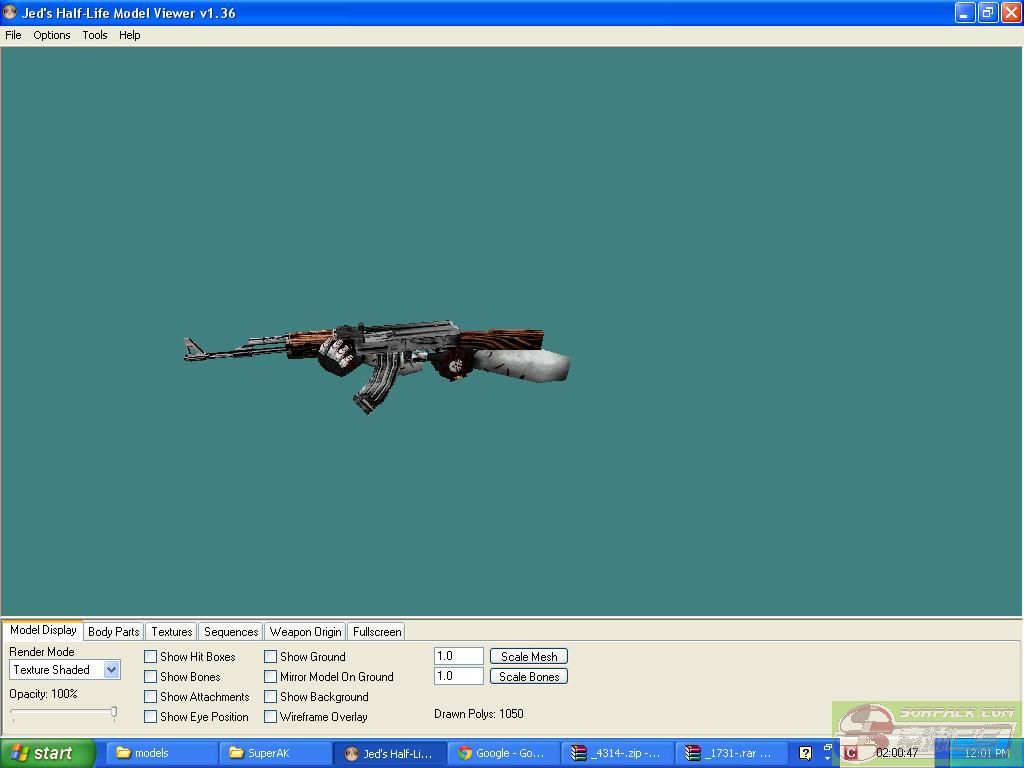Switch to Google Chrome taskbar button
The width and height of the screenshot is (1024, 768).
(504, 753)
